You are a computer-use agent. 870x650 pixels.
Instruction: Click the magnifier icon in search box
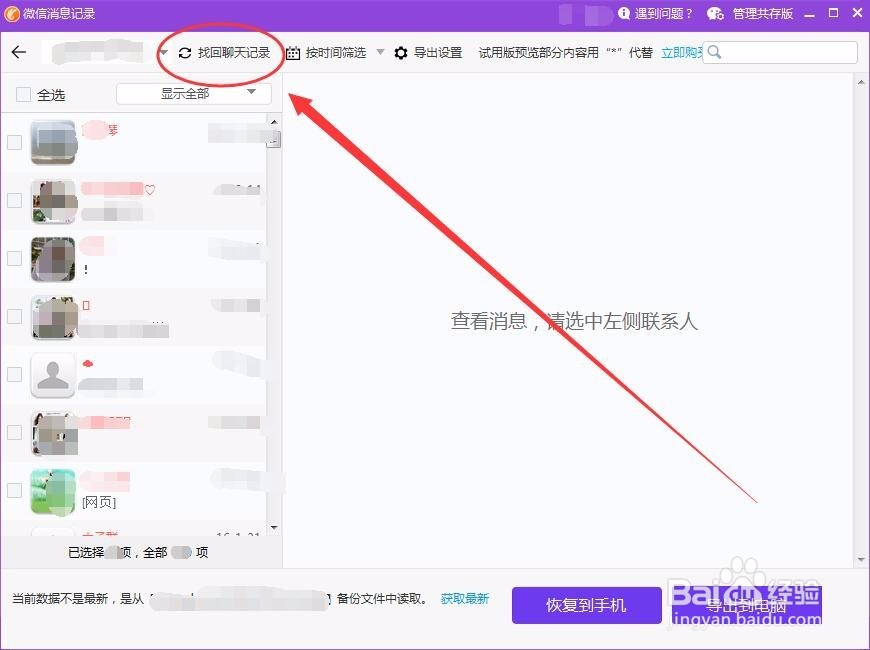[715, 52]
